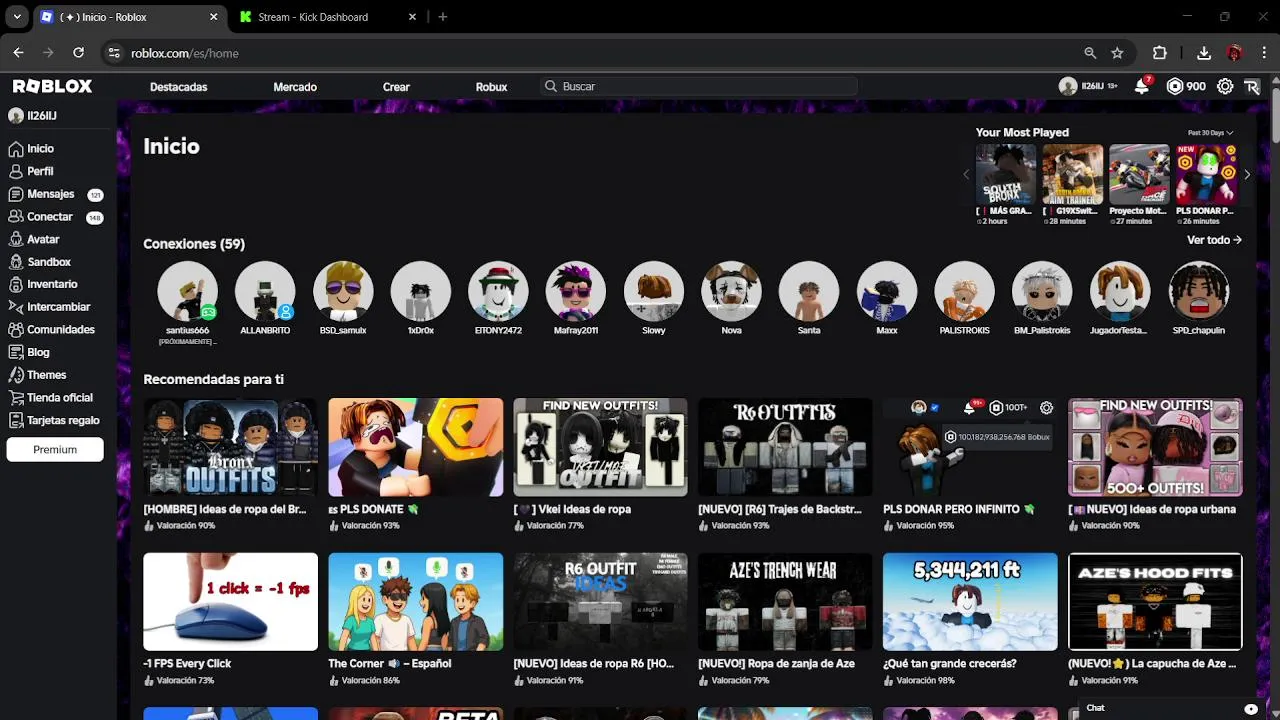The image size is (1280, 720).
Task: Open the Past 30 Days dropdown
Action: [x=1210, y=133]
